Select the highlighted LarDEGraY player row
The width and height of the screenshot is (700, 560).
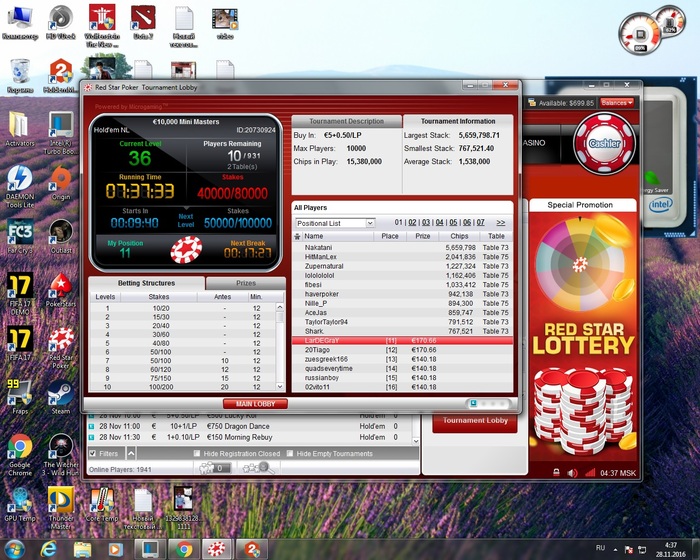tap(402, 341)
